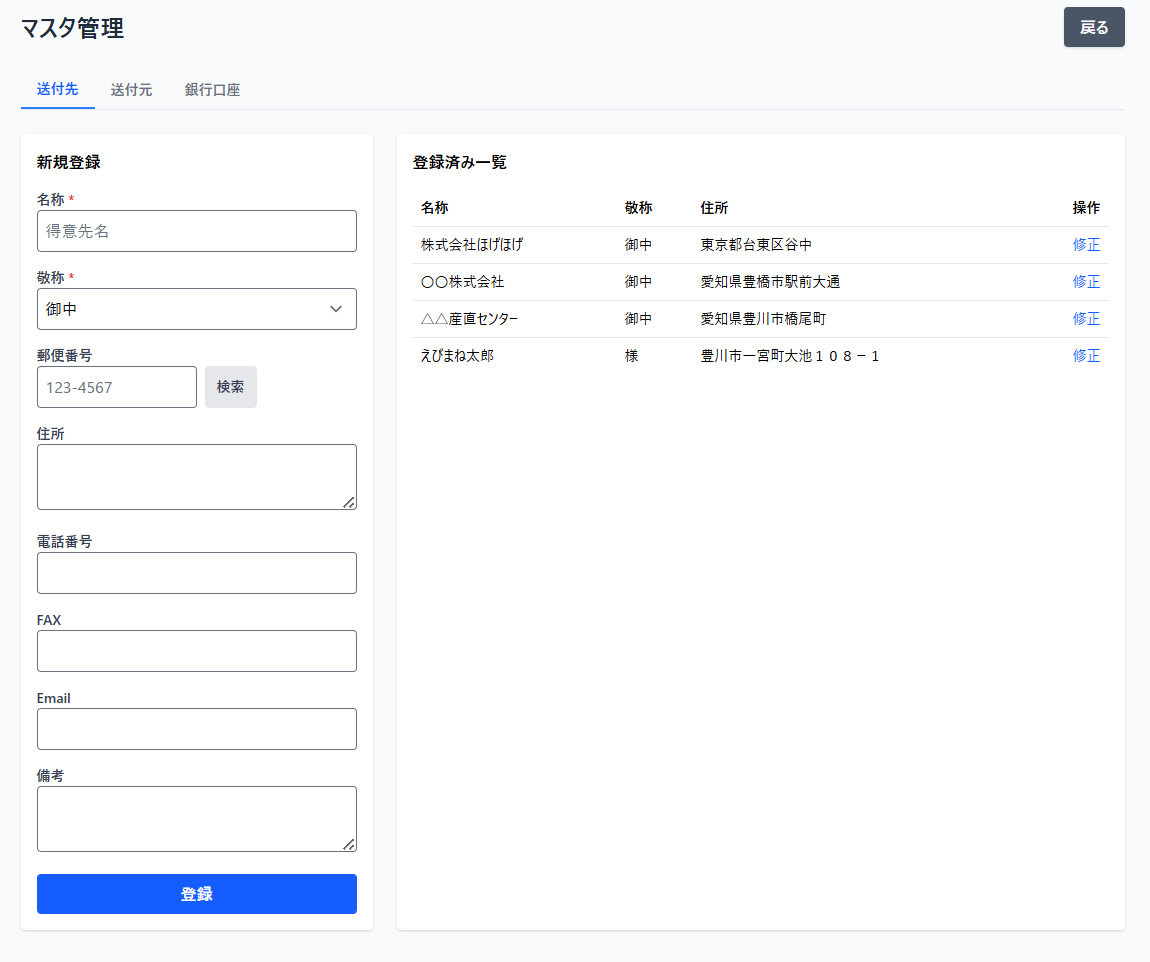Switch to the 送付先 tab

(57, 89)
